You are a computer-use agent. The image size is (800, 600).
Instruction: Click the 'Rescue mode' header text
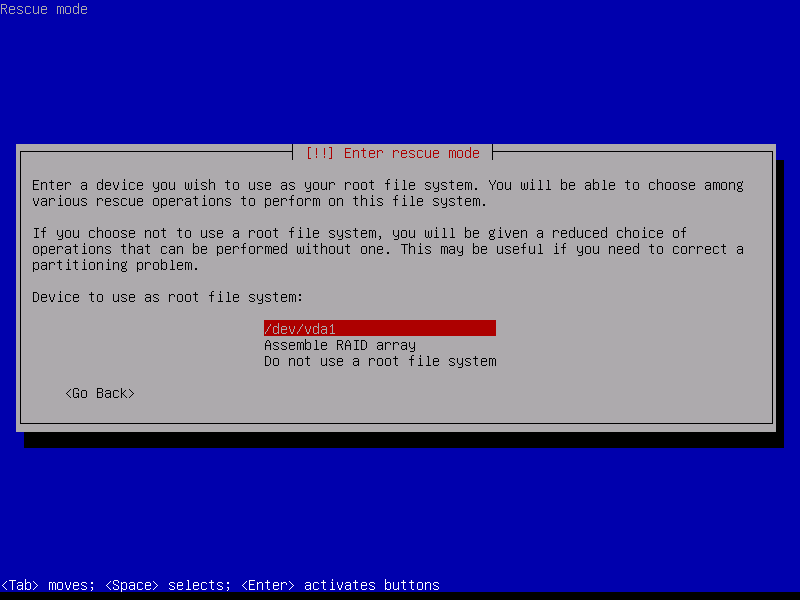(x=44, y=9)
